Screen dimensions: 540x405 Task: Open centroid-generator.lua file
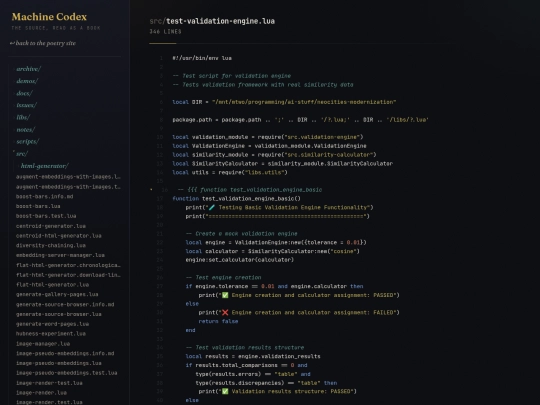51,226
